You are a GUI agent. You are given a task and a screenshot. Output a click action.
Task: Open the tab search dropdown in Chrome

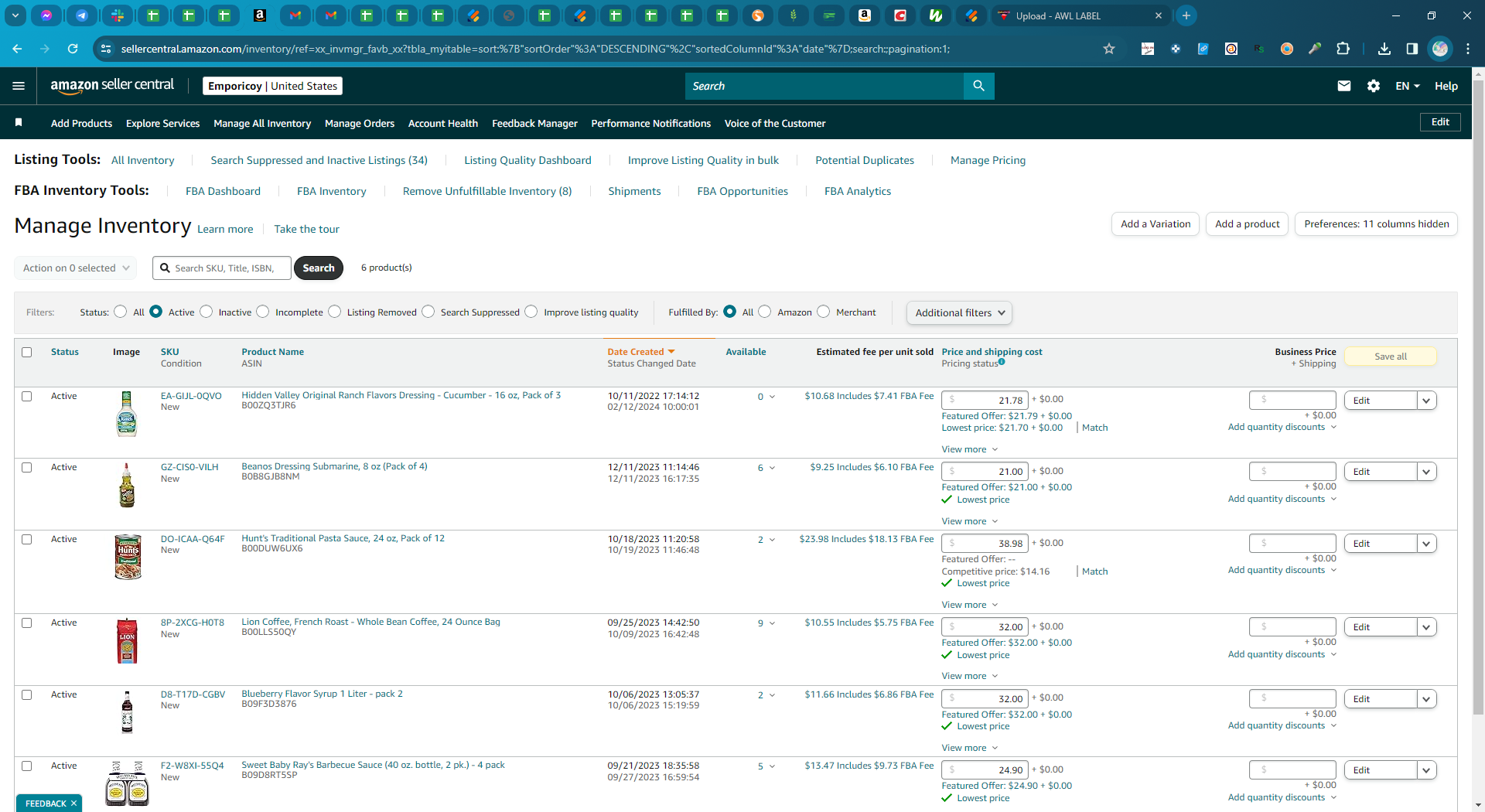pos(15,15)
